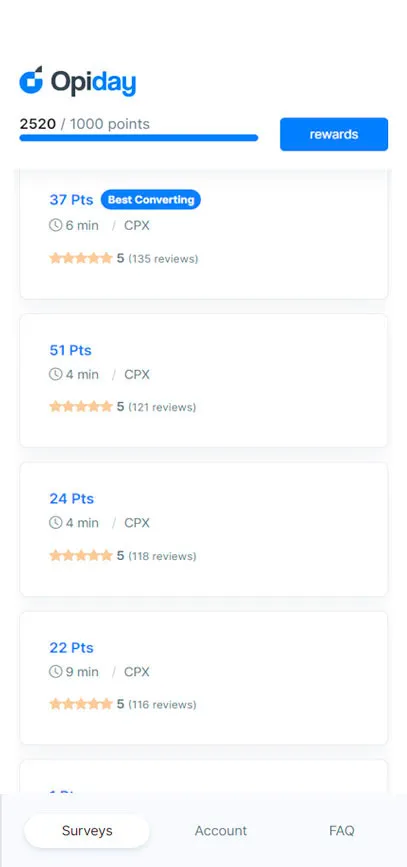Click the clock icon on 37 Pts survey
This screenshot has height=867, width=407.
[x=55, y=226]
